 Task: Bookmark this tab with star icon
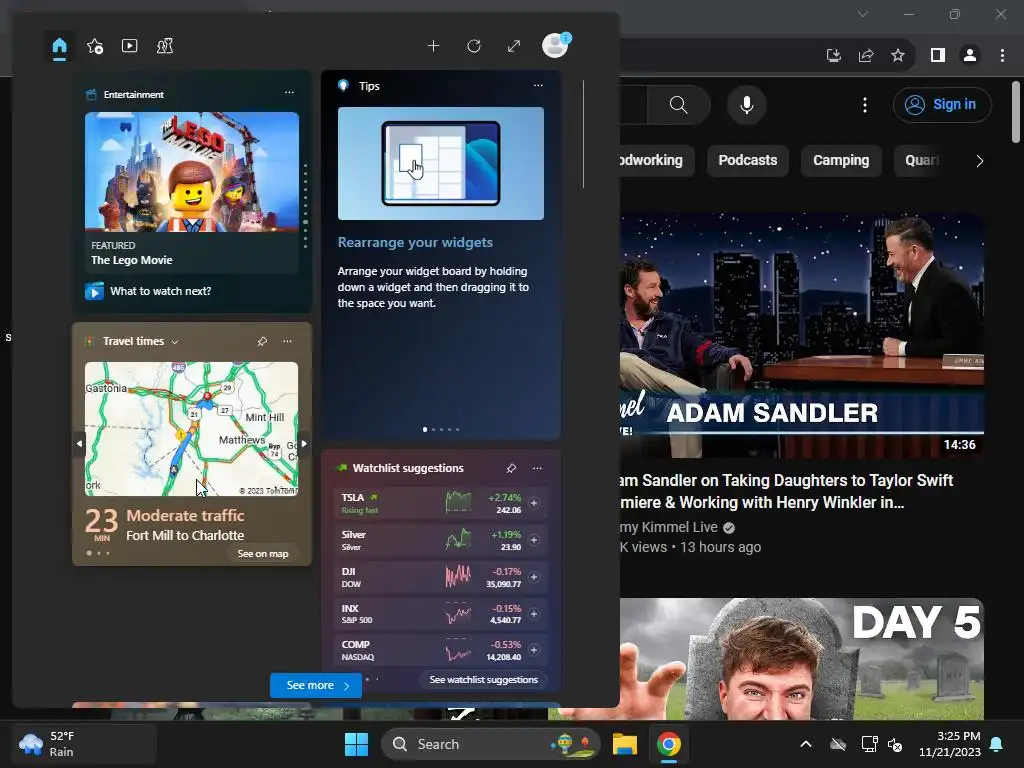pos(898,56)
